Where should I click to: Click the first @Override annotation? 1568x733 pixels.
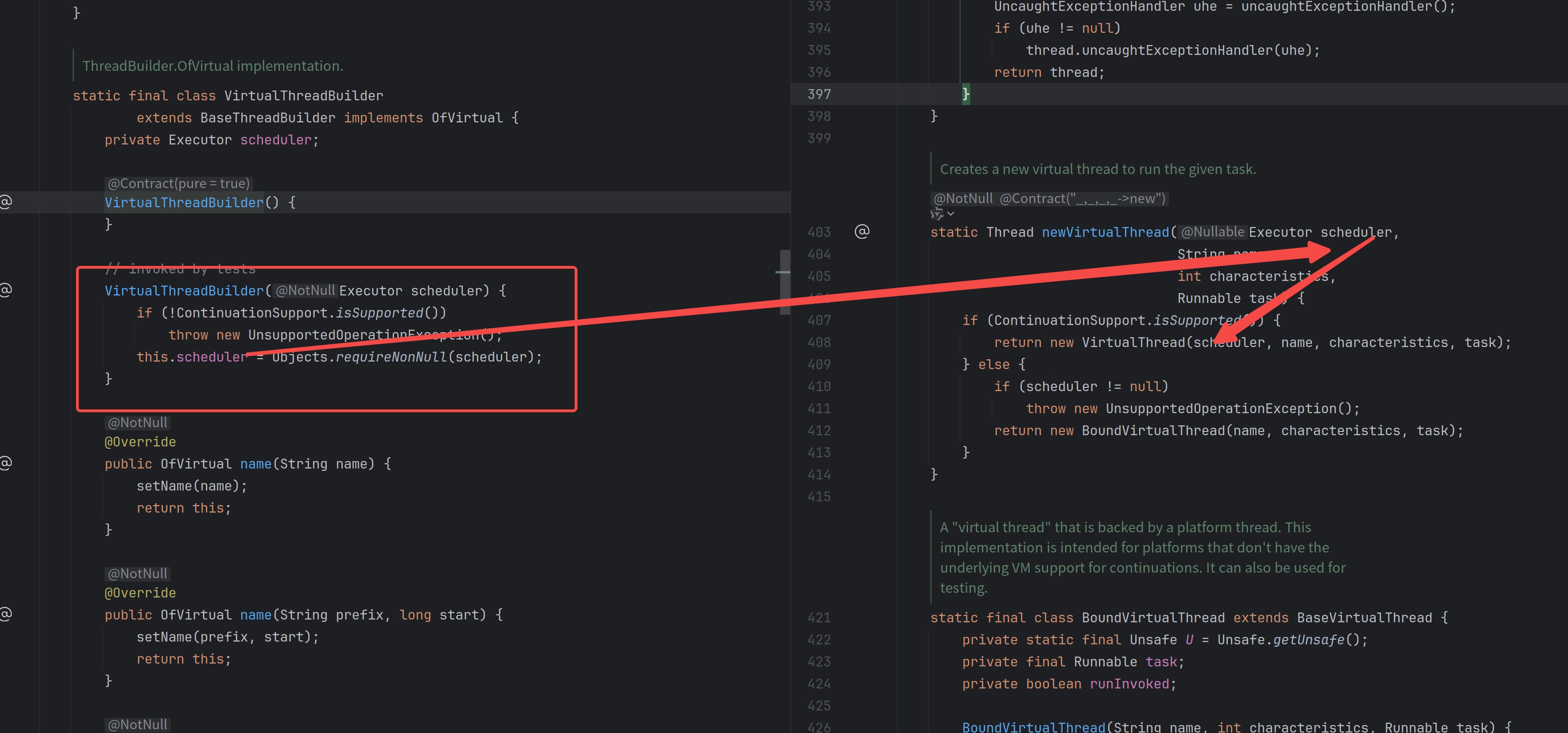140,441
